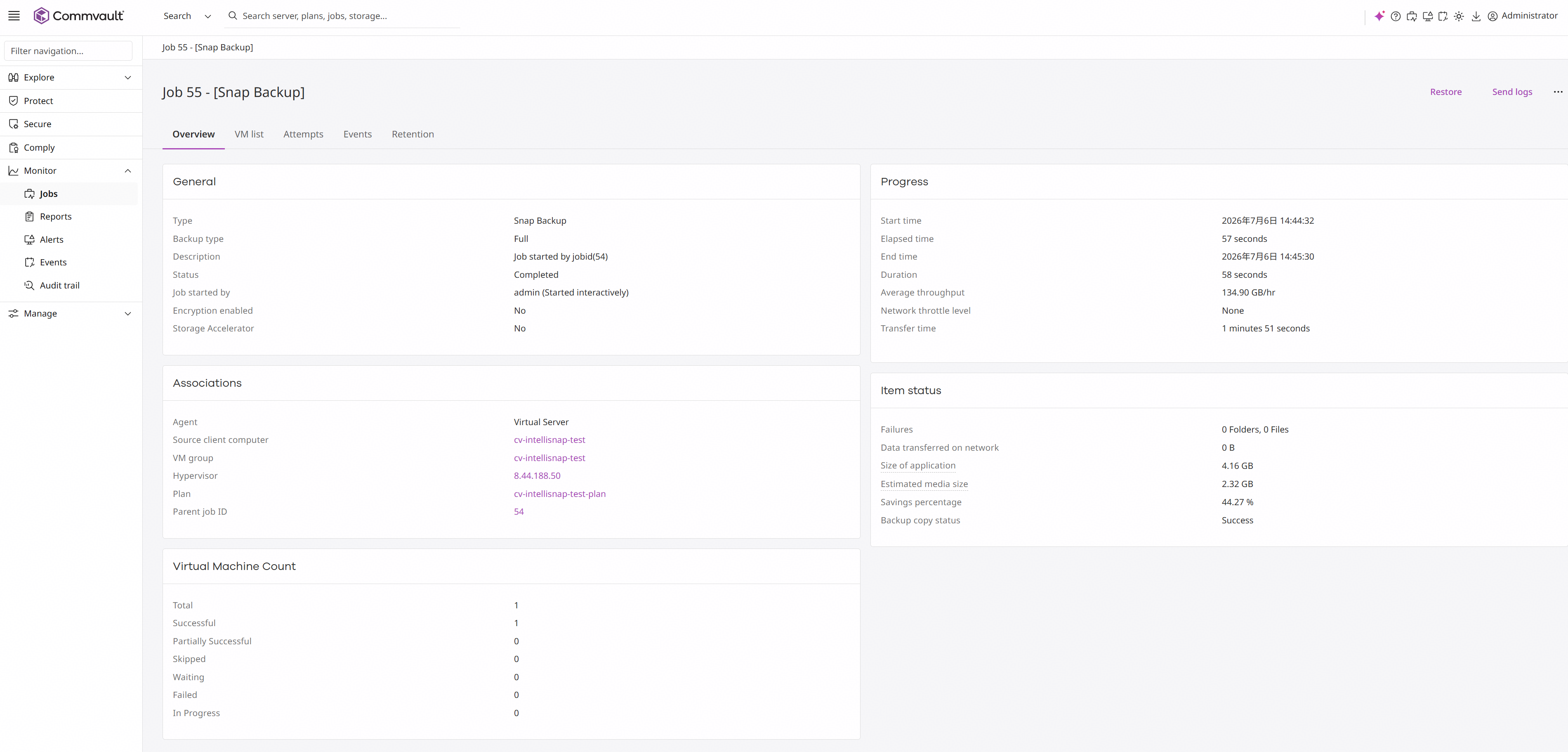Click the search magnifier icon
The width and height of the screenshot is (1568, 752).
pyautogui.click(x=233, y=16)
